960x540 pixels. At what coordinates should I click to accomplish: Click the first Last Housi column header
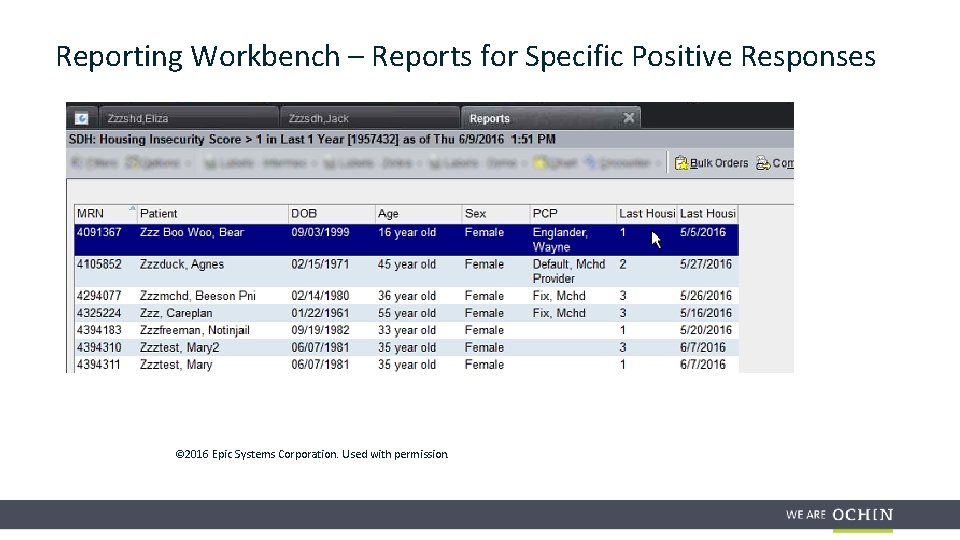pos(647,214)
